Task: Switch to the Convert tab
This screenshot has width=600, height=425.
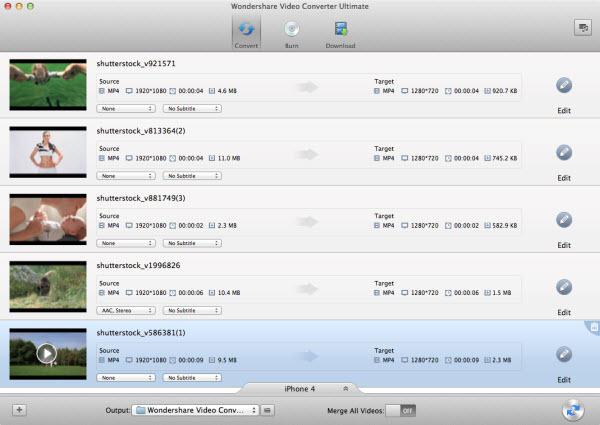Action: click(246, 33)
